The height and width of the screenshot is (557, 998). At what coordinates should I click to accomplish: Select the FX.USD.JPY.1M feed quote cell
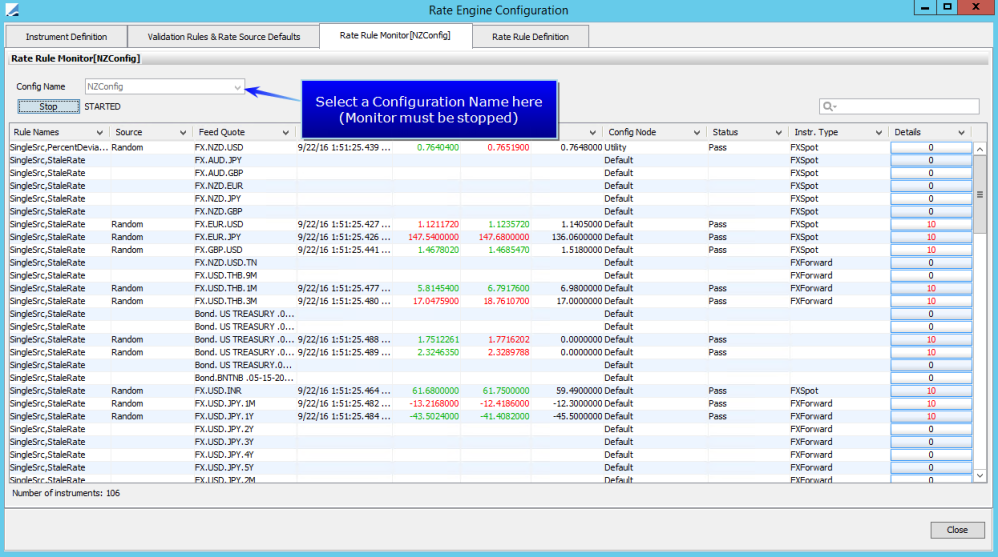244,404
